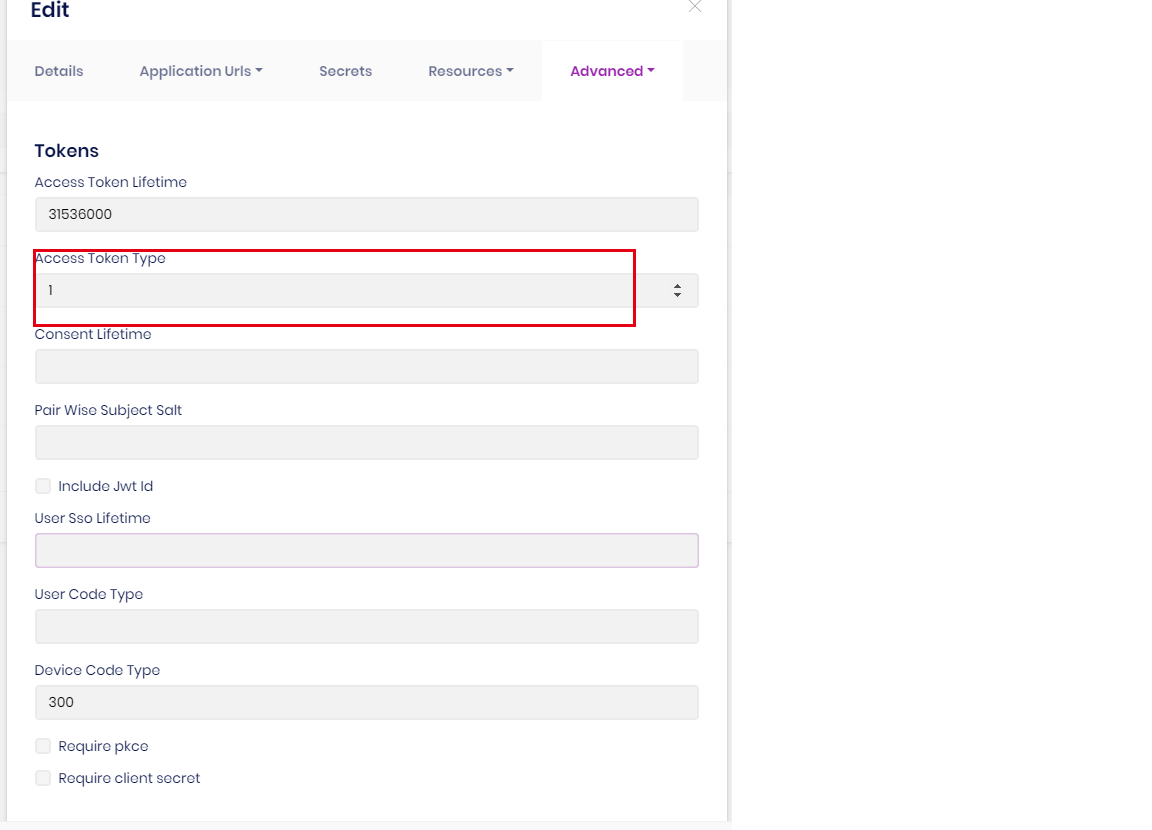Screen dimensions: 1152x830
Task: Focus the Device Code Type field showing 300
Action: [366, 703]
